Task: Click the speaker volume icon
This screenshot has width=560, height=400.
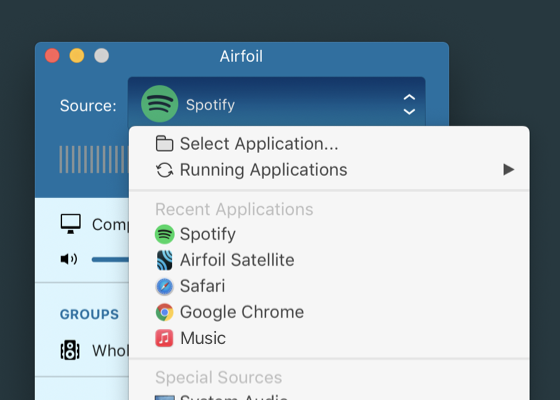Action: click(69, 259)
